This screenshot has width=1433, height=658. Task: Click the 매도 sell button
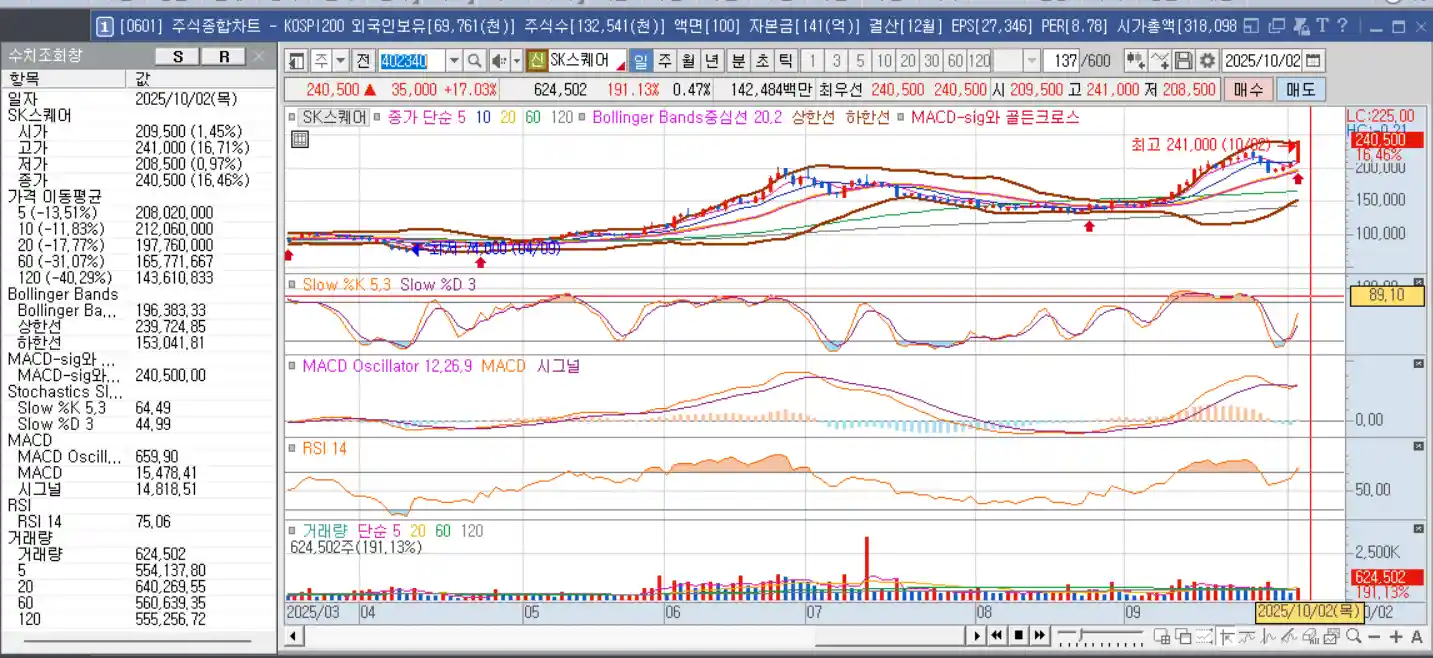pos(1301,89)
